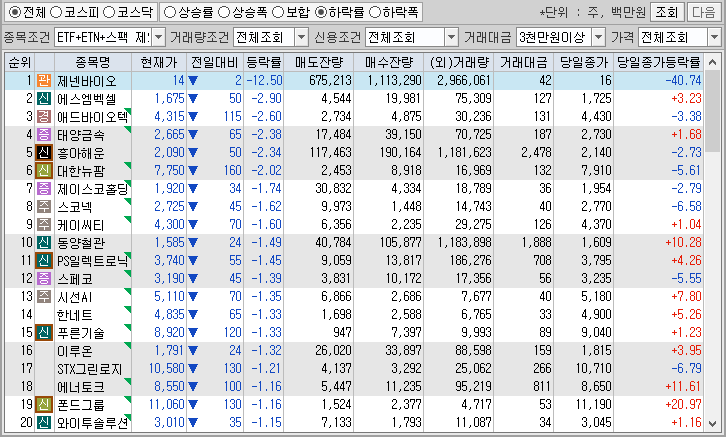Click the 증 badge for 제이스코홀딩
Viewport: 726px width, 437px height.
click(44, 189)
